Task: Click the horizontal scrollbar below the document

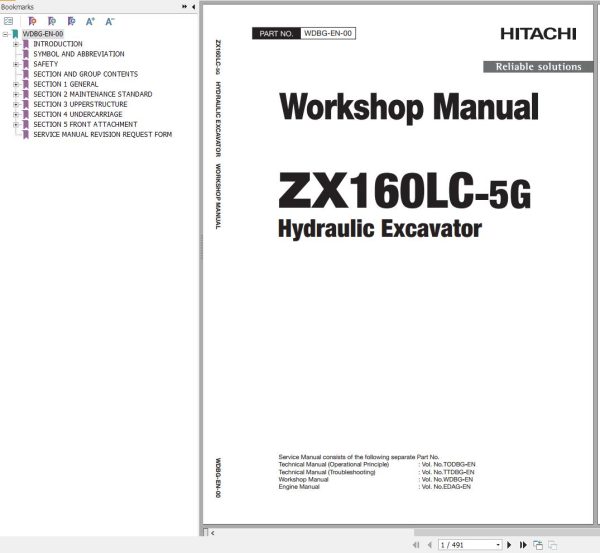Action: point(506,532)
